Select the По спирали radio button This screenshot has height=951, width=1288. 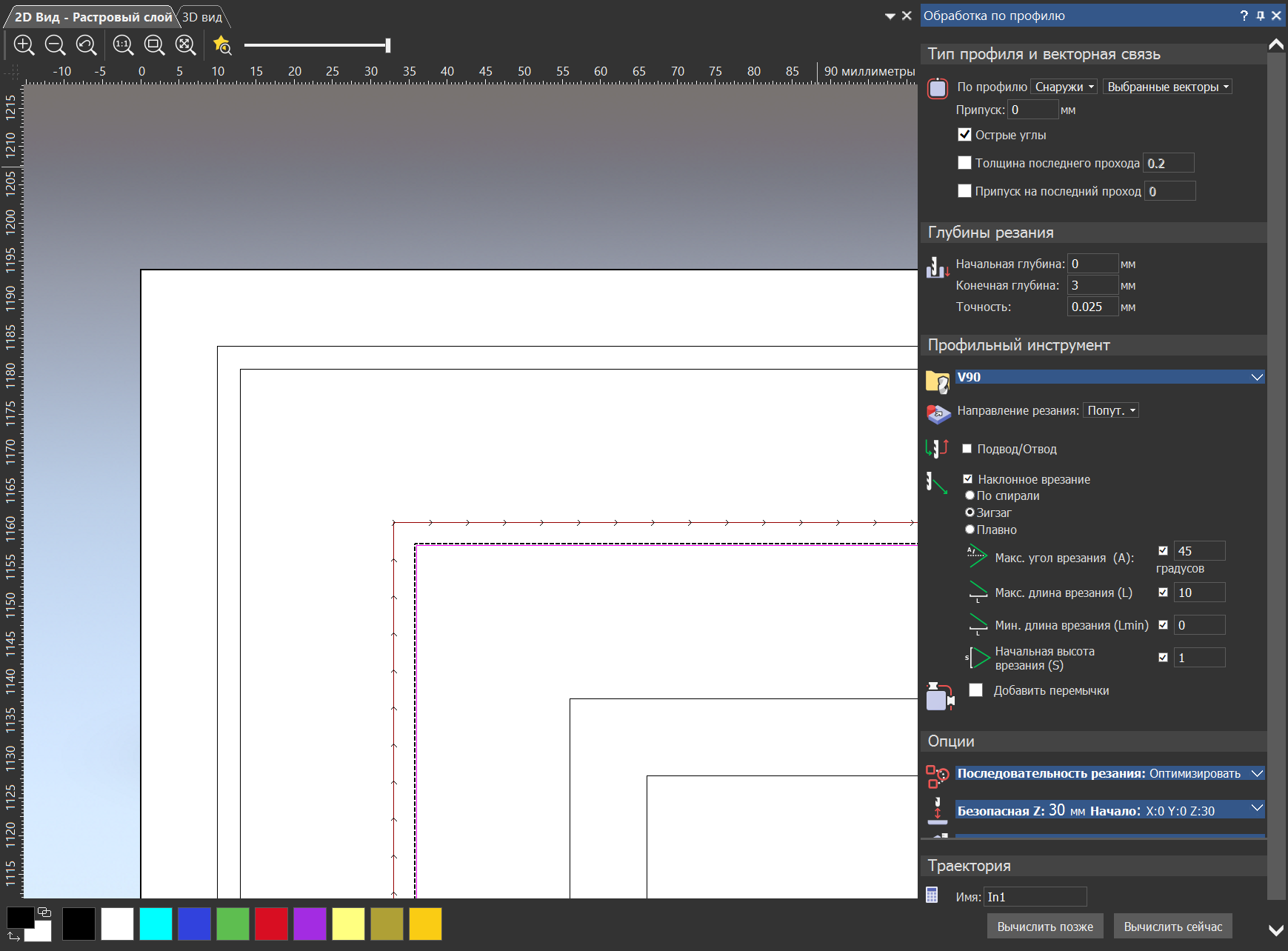click(970, 495)
